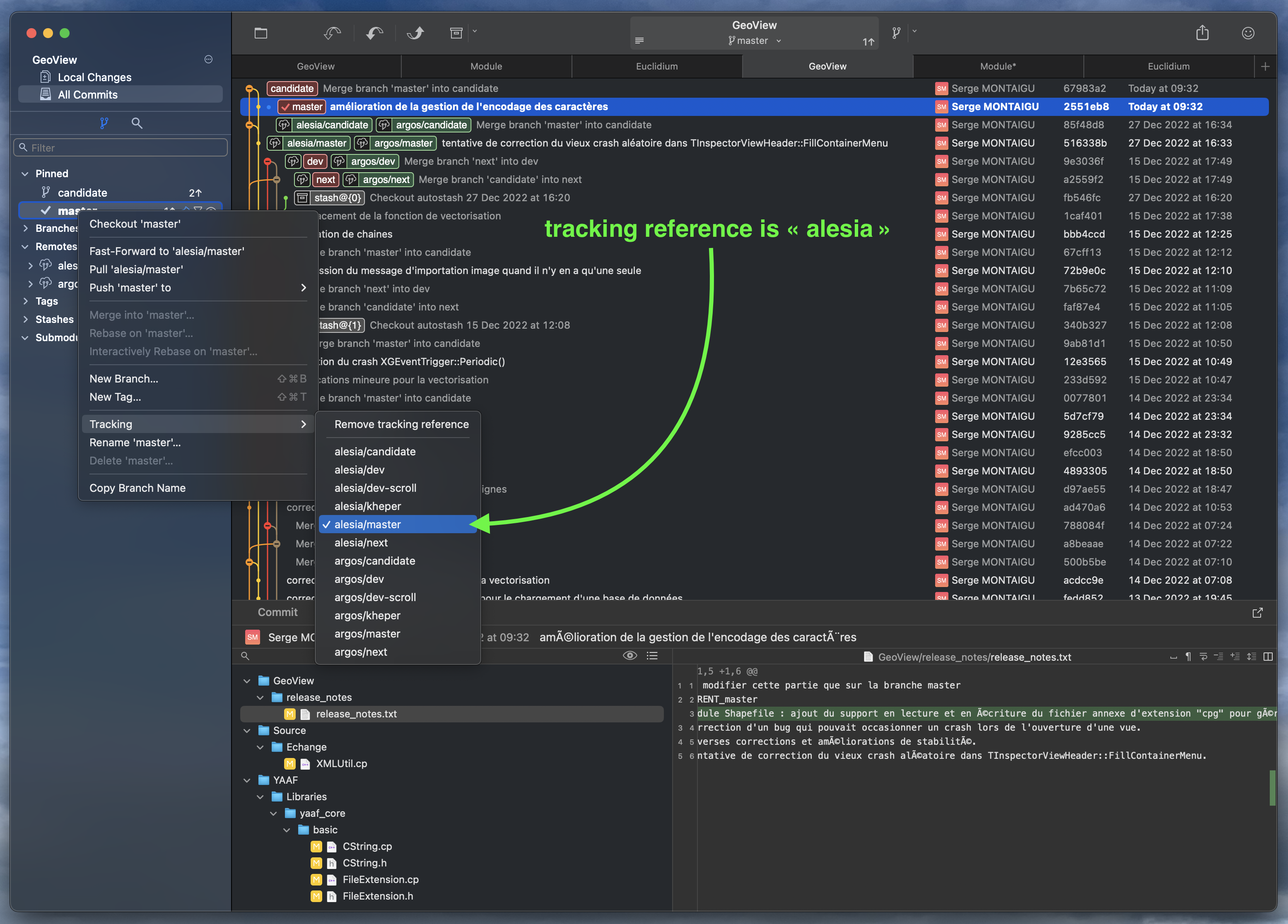Open a repository with the folder toolbar icon
This screenshot has height=924, width=1288.
[x=261, y=33]
